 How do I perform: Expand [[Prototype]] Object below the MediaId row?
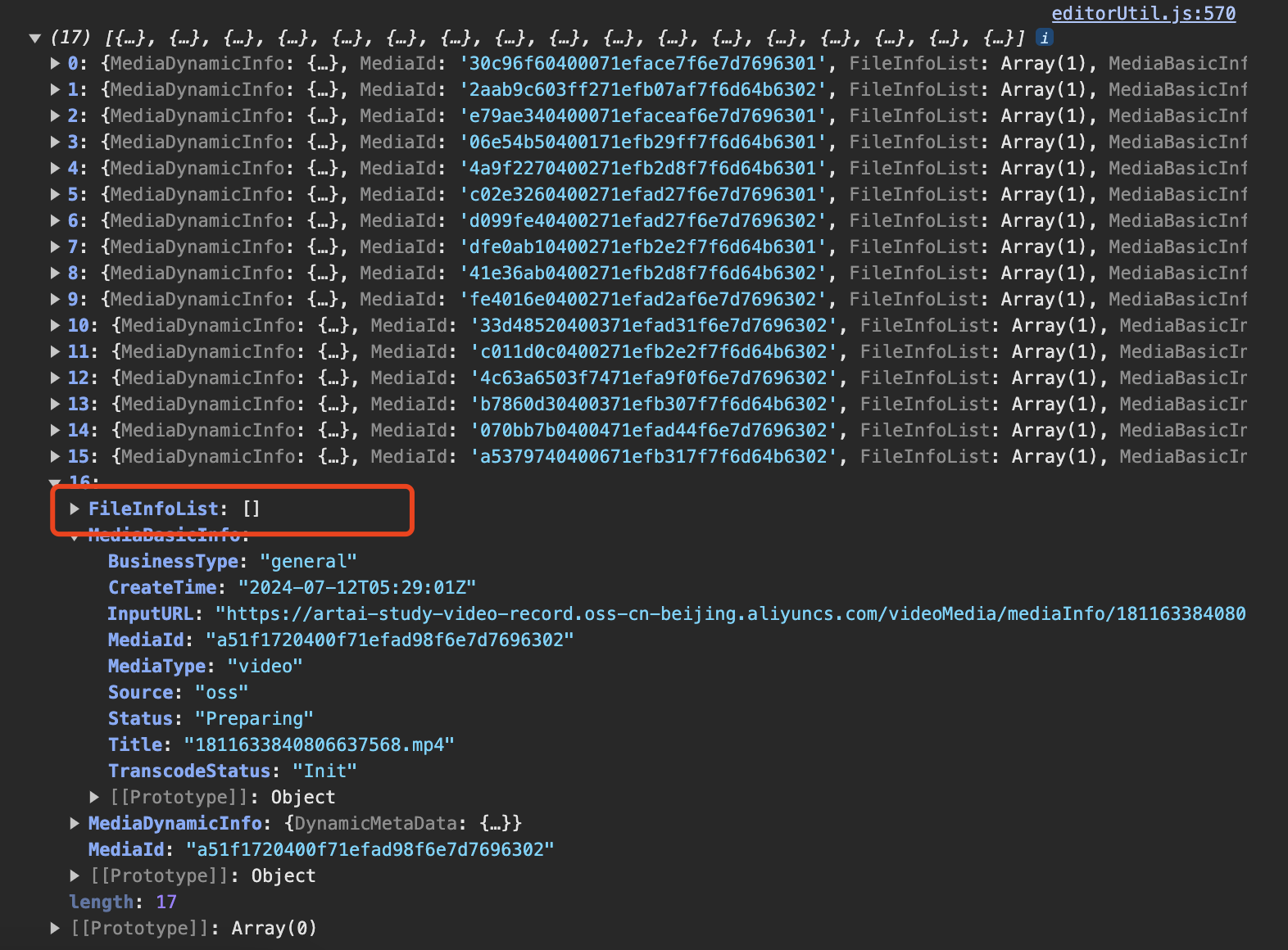coord(75,875)
